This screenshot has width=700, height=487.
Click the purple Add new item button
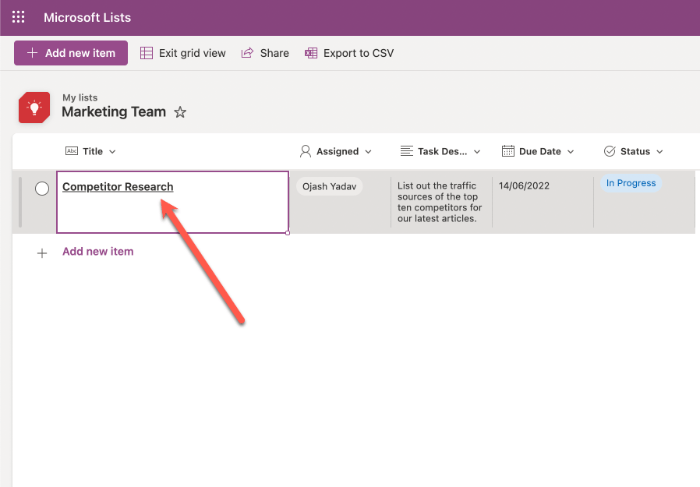tap(71, 53)
